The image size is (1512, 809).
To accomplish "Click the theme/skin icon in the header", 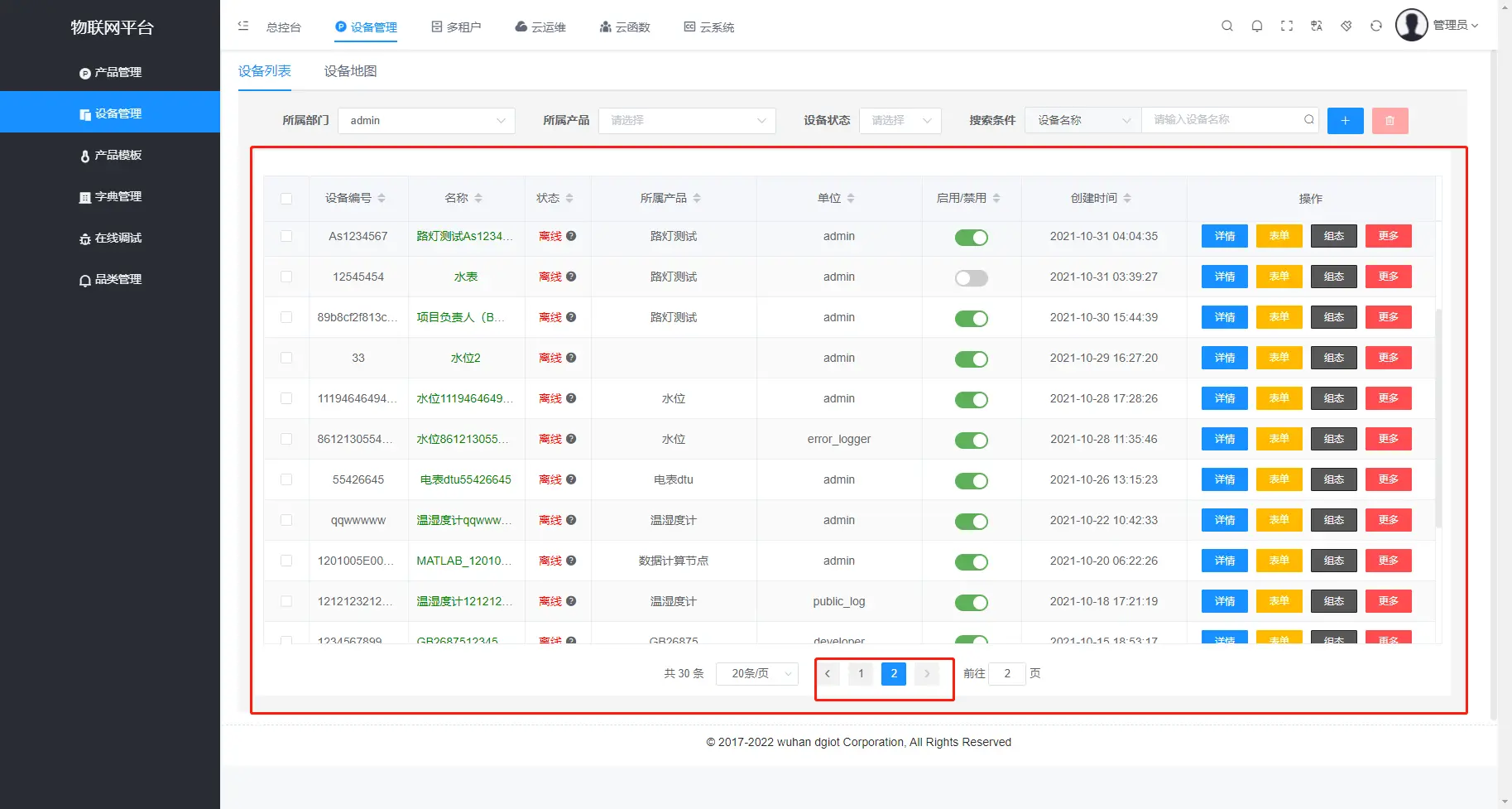I will click(1346, 26).
